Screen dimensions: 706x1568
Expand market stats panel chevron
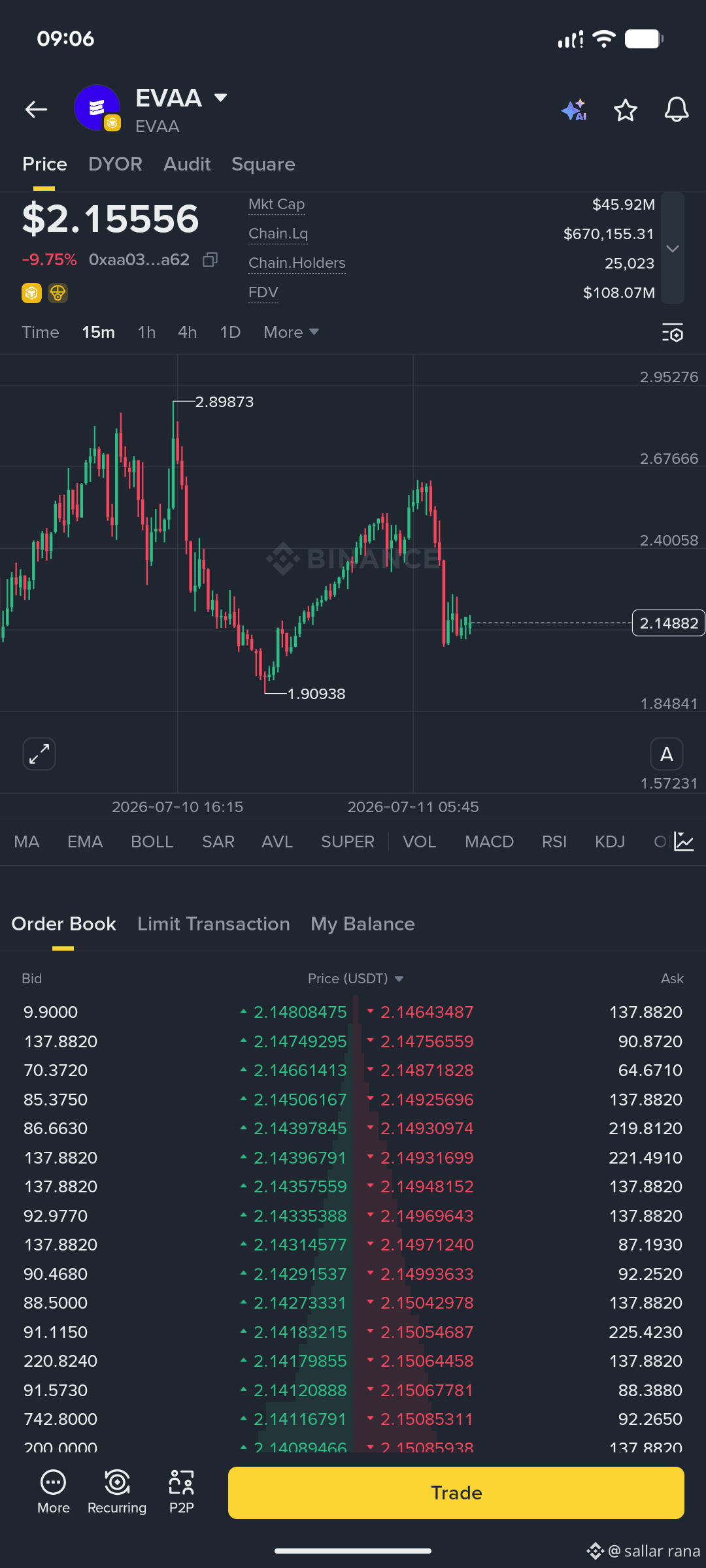point(673,248)
